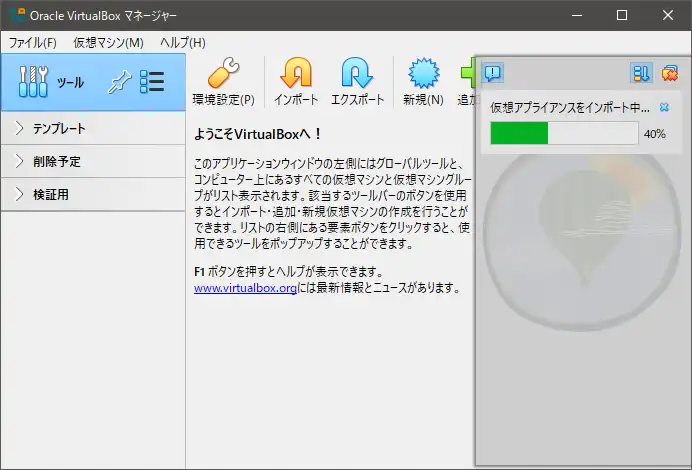Open the 環境設定 preferences wrench icon
The image size is (692, 470).
pos(223,73)
